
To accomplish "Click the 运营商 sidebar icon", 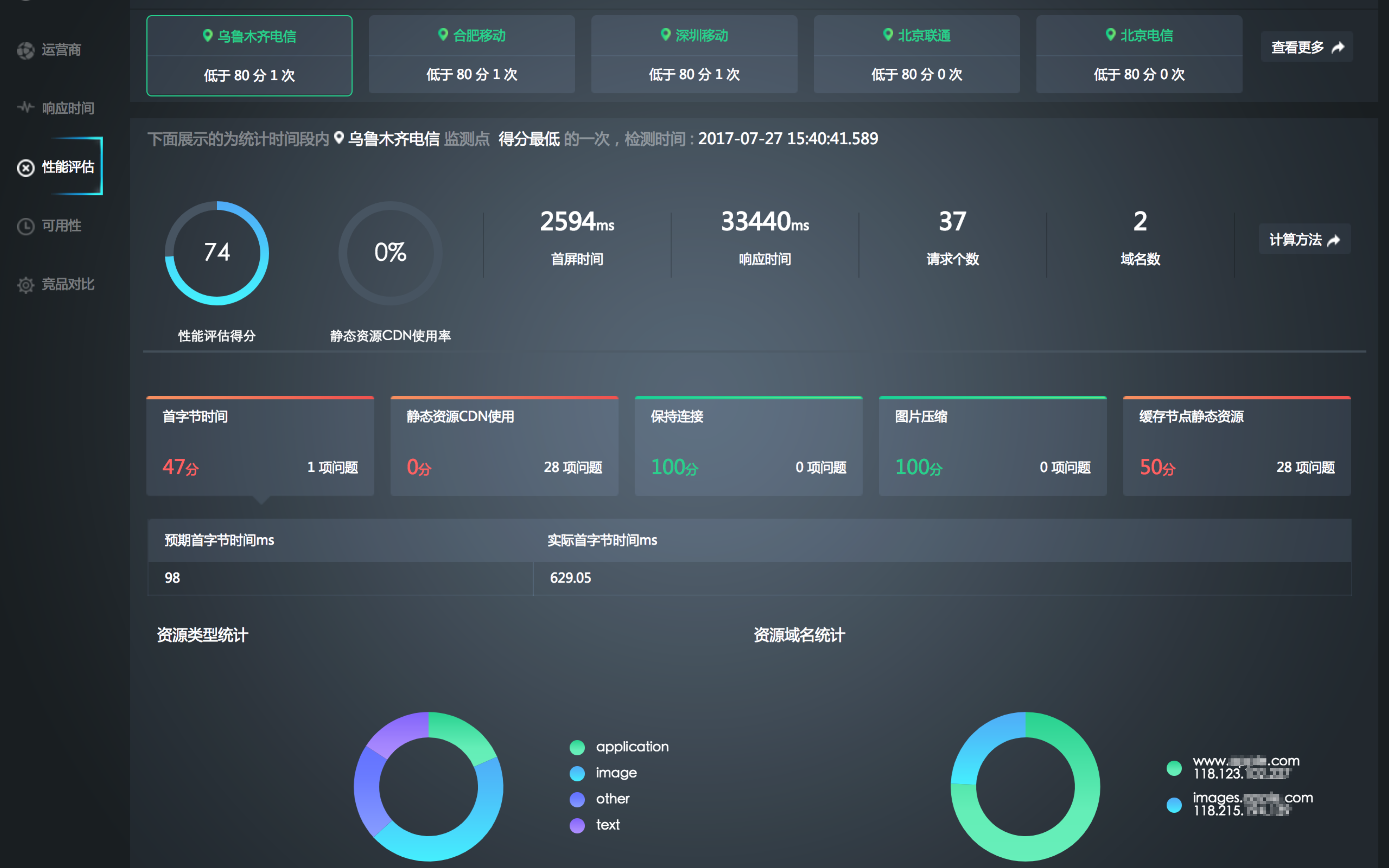I will point(25,50).
